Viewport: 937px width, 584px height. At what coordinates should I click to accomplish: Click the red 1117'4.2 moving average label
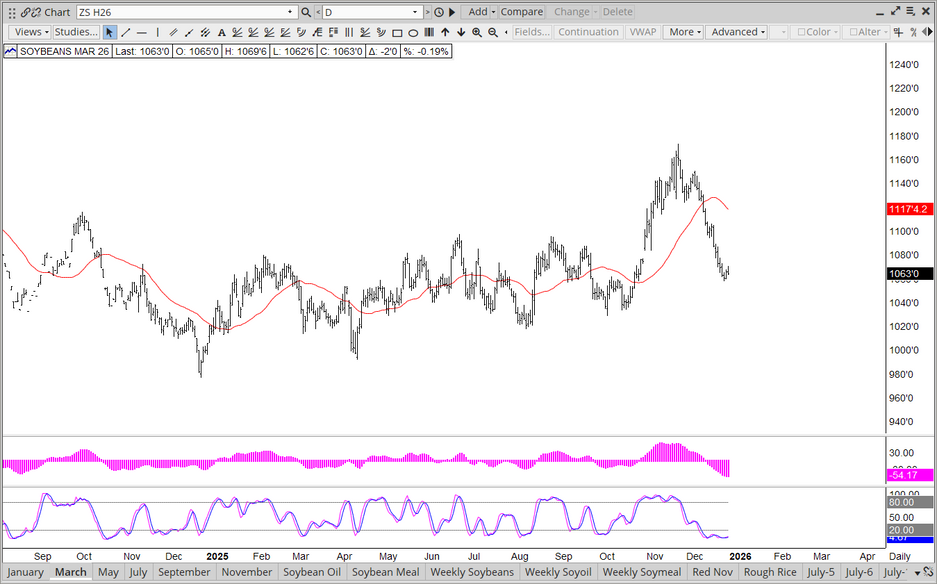click(x=910, y=209)
